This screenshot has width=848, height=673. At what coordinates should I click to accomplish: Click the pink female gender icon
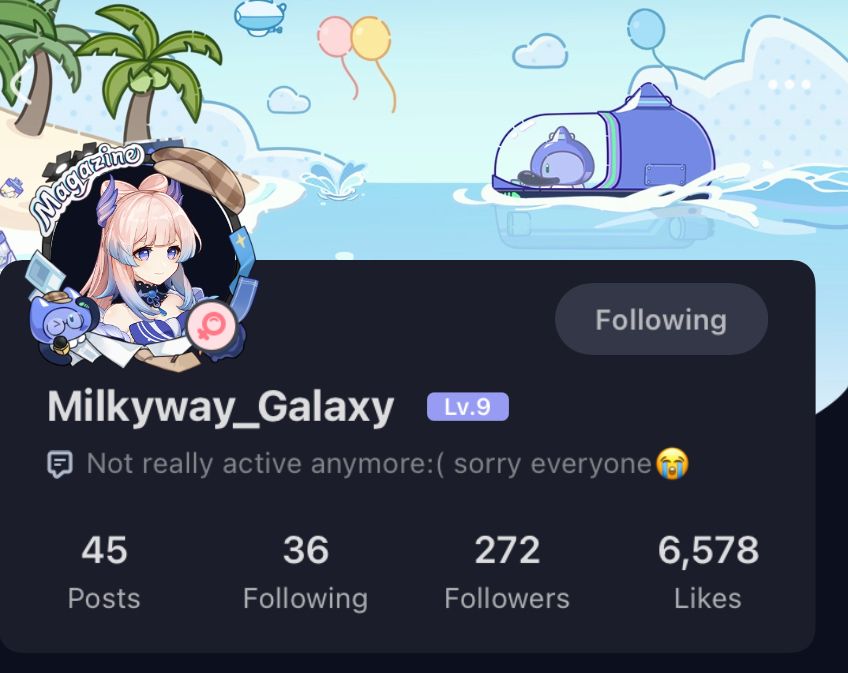[211, 326]
